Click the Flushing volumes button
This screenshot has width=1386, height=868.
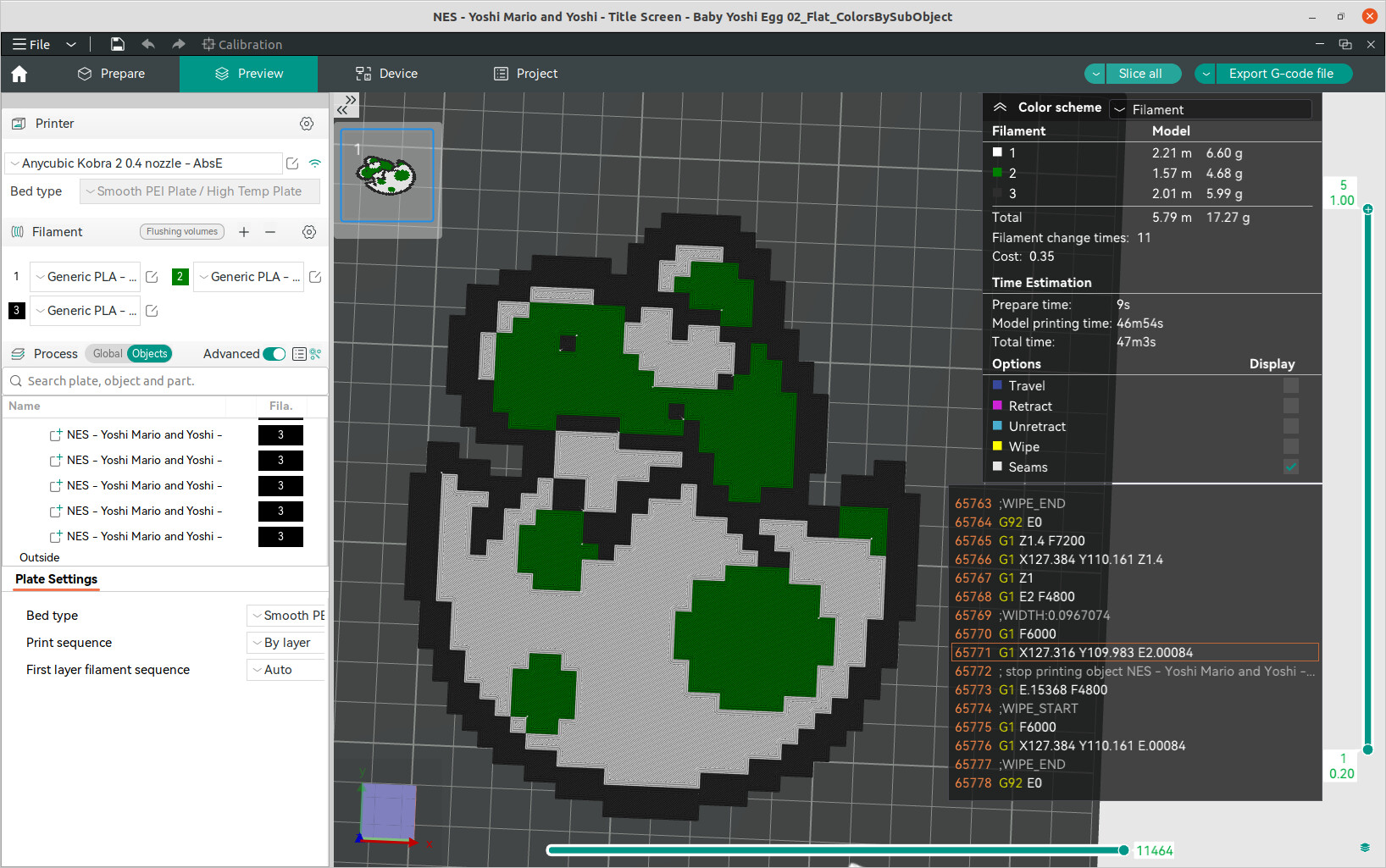pos(182,231)
